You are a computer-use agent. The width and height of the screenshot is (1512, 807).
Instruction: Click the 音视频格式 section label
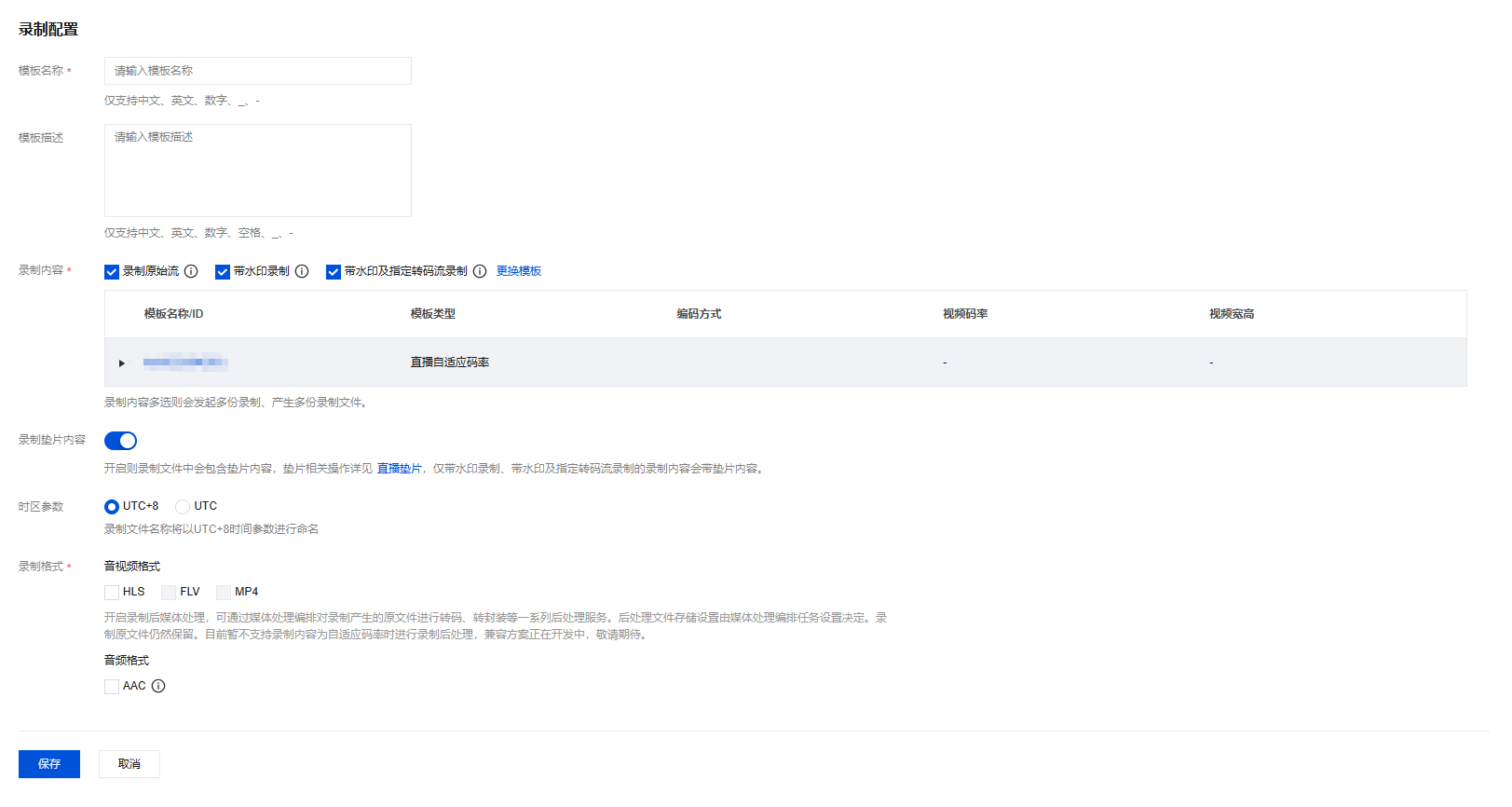[132, 567]
